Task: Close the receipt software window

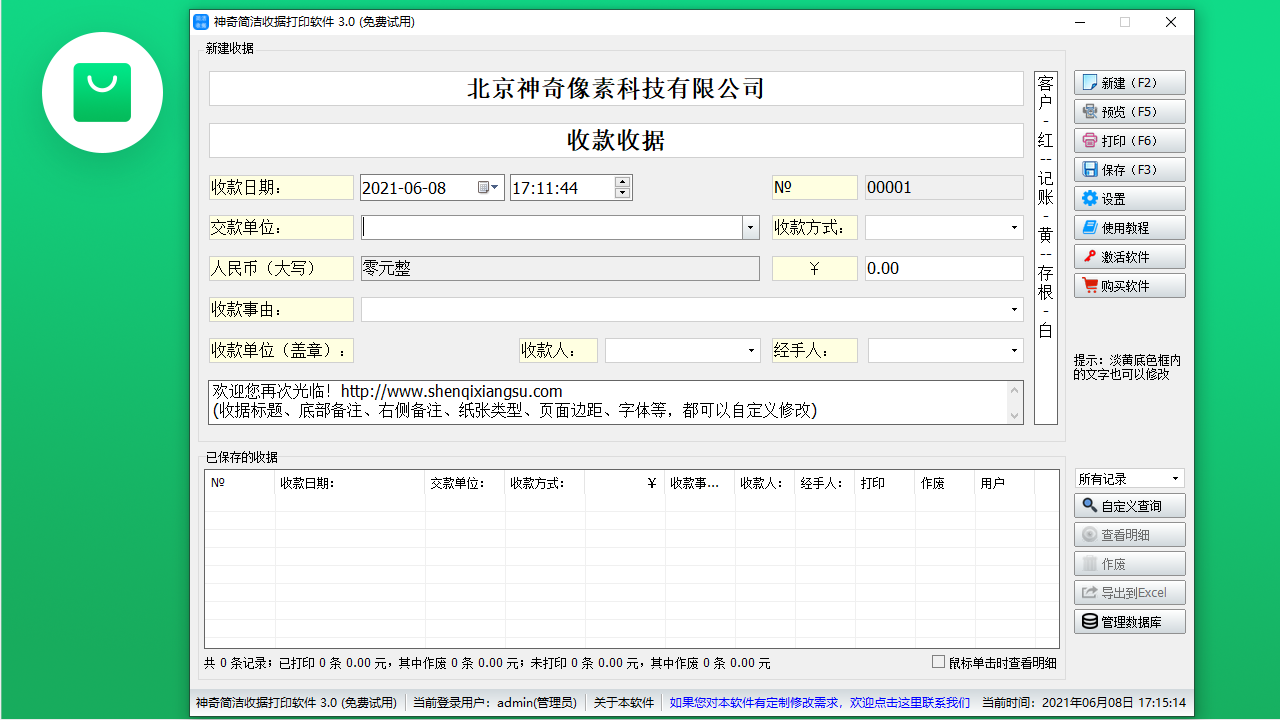Action: [1171, 22]
